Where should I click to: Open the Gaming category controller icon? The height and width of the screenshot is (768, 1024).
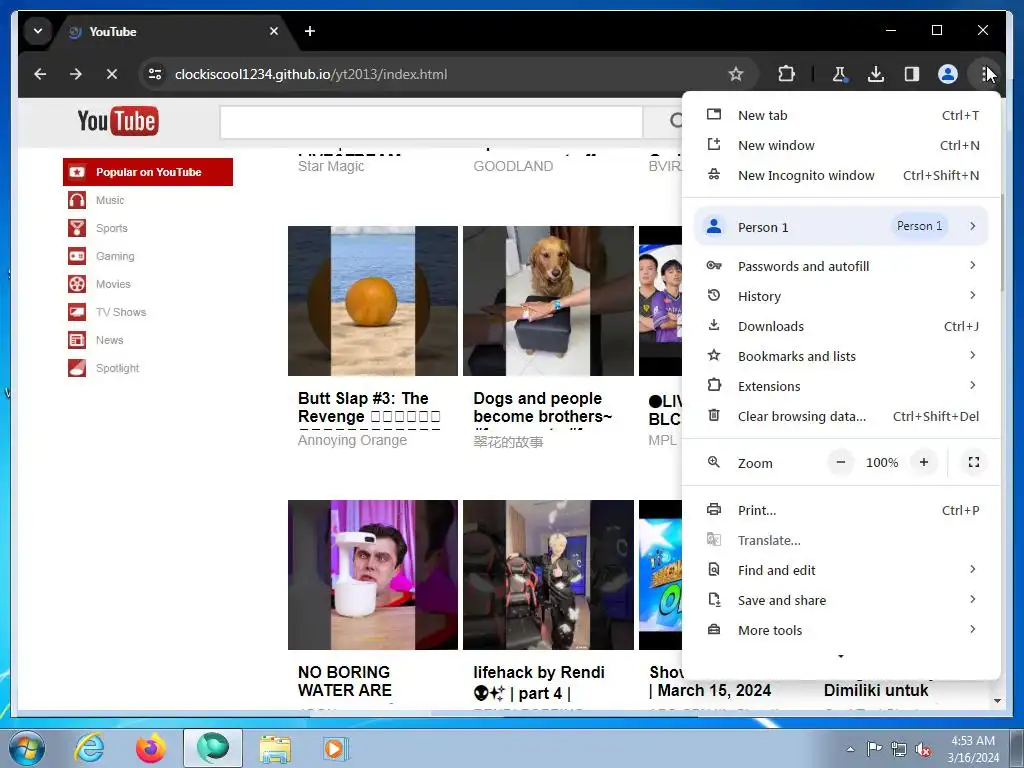click(77, 256)
